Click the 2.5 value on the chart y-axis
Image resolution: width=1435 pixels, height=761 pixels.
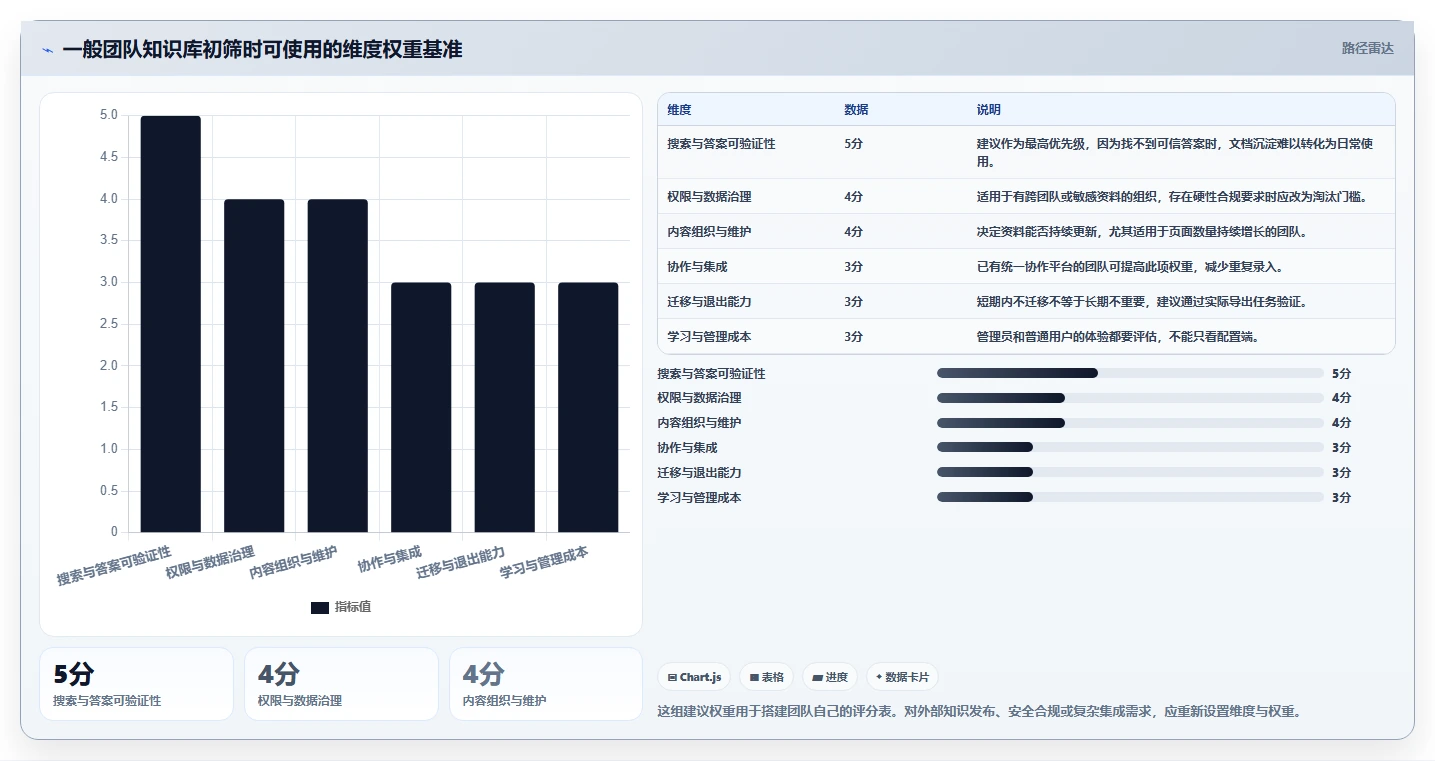[x=108, y=324]
